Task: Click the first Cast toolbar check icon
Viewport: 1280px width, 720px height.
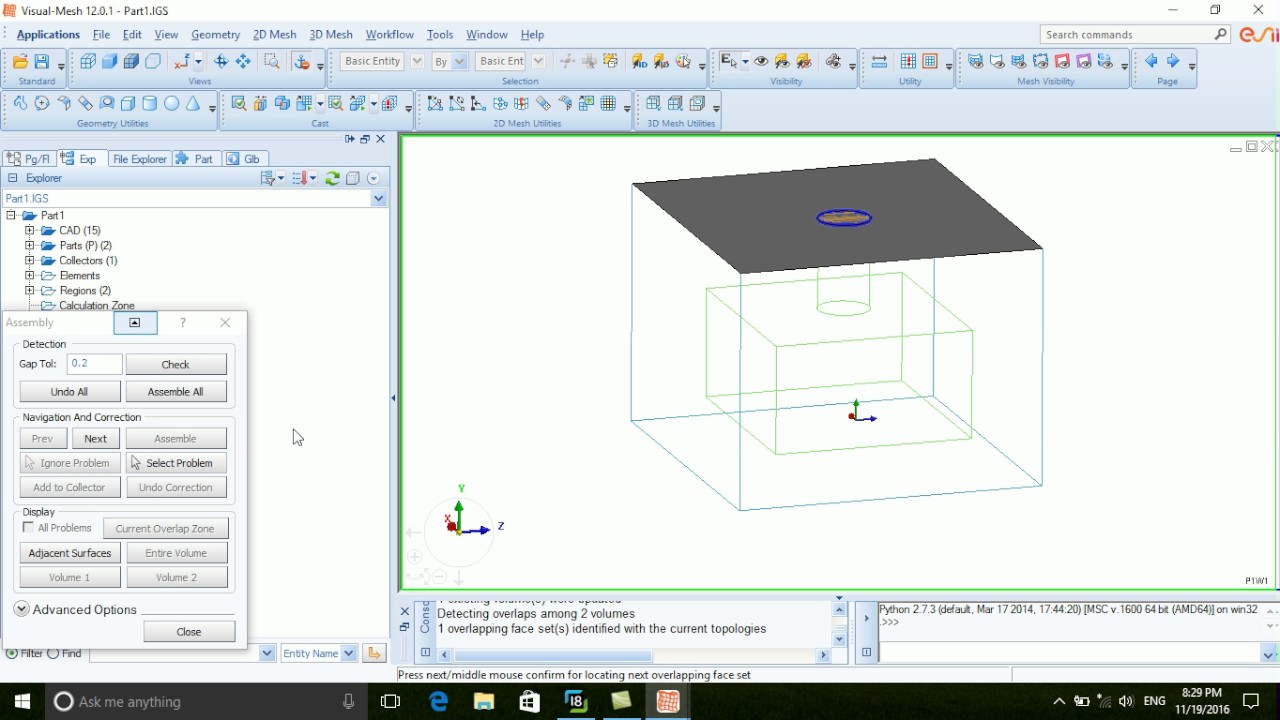Action: (x=238, y=103)
